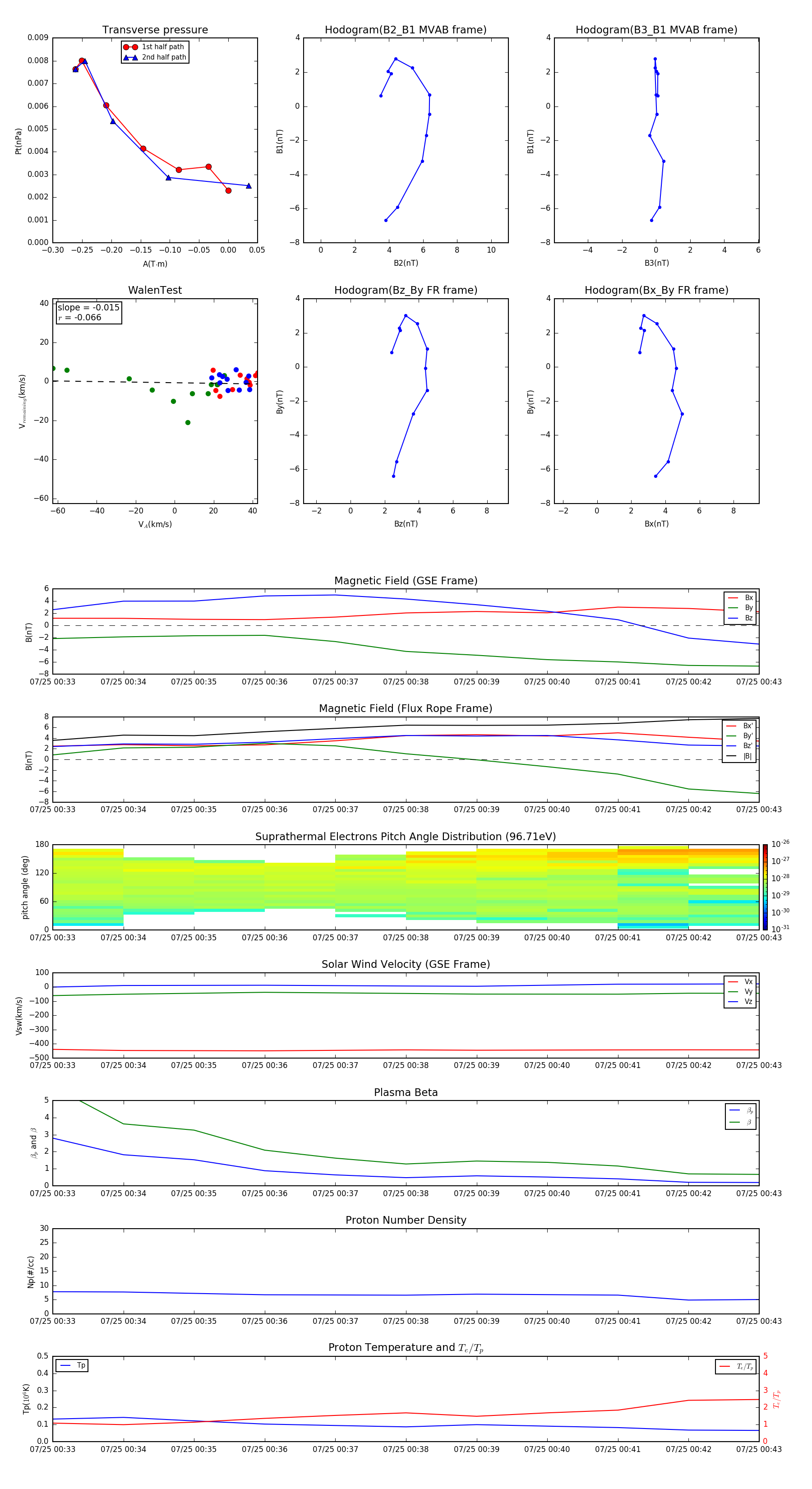Select the Bz legend entry in GSE field plot

(740, 618)
